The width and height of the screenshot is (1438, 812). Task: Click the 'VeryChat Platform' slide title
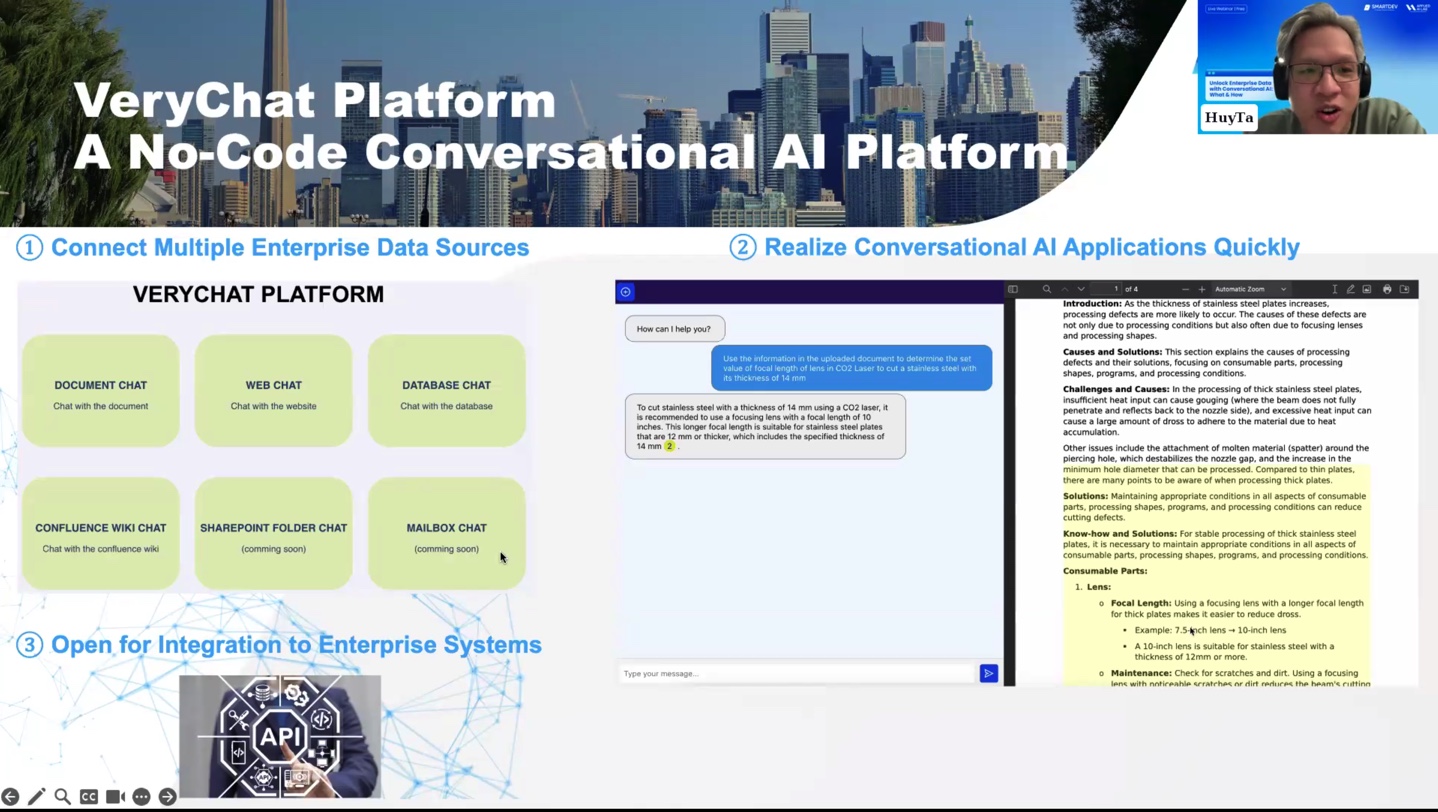coord(314,100)
